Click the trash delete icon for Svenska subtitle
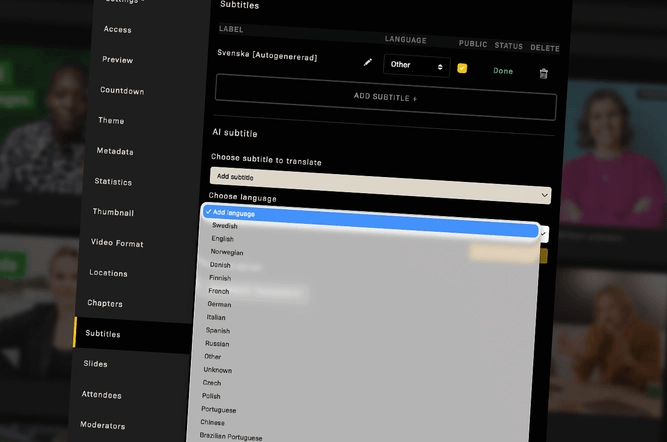This screenshot has width=667, height=442. pyautogui.click(x=543, y=73)
